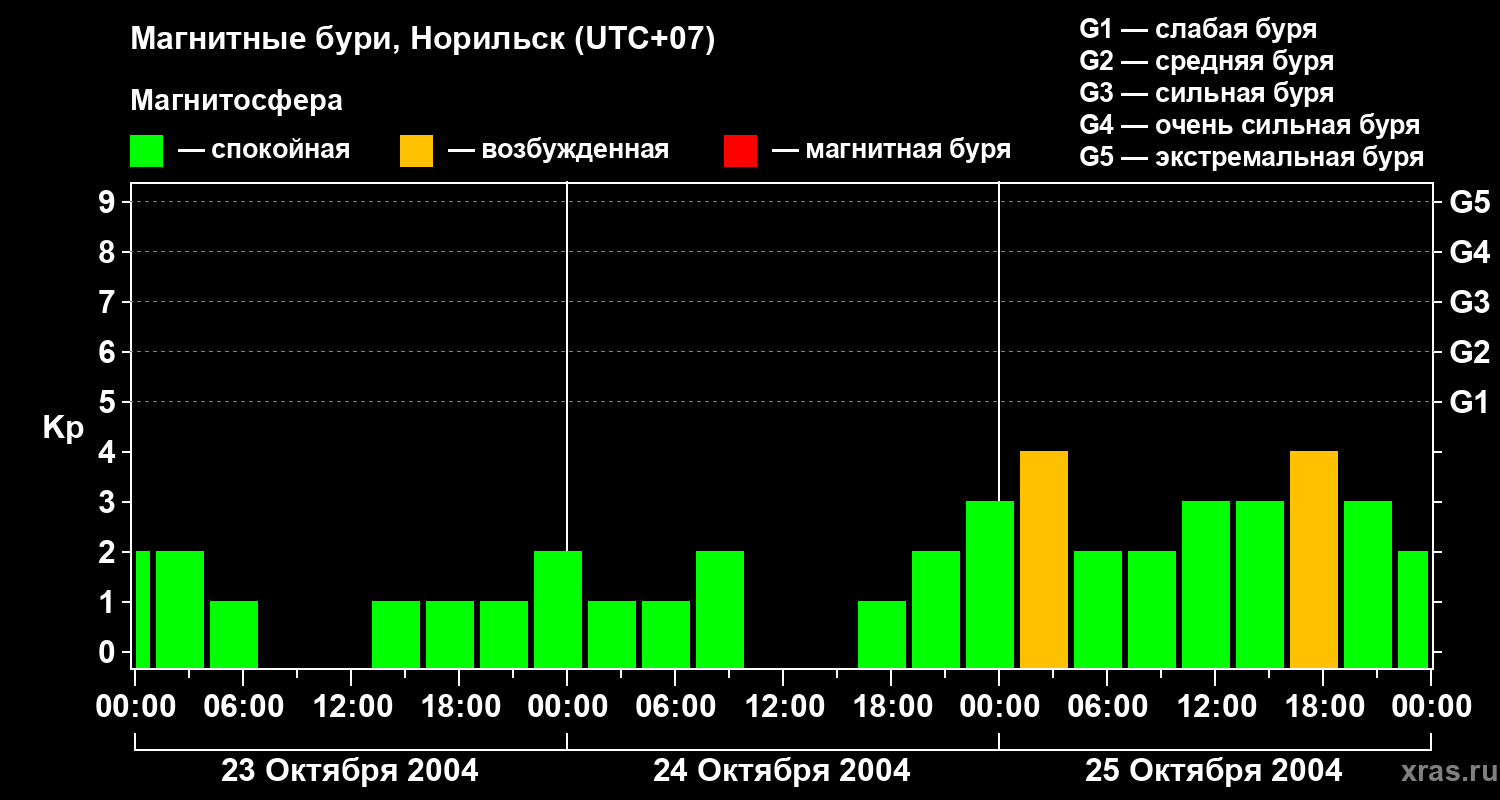Click the green Kp 3 bar ending 24 Октября
The height and width of the screenshot is (800, 1500).
pyautogui.click(x=990, y=585)
